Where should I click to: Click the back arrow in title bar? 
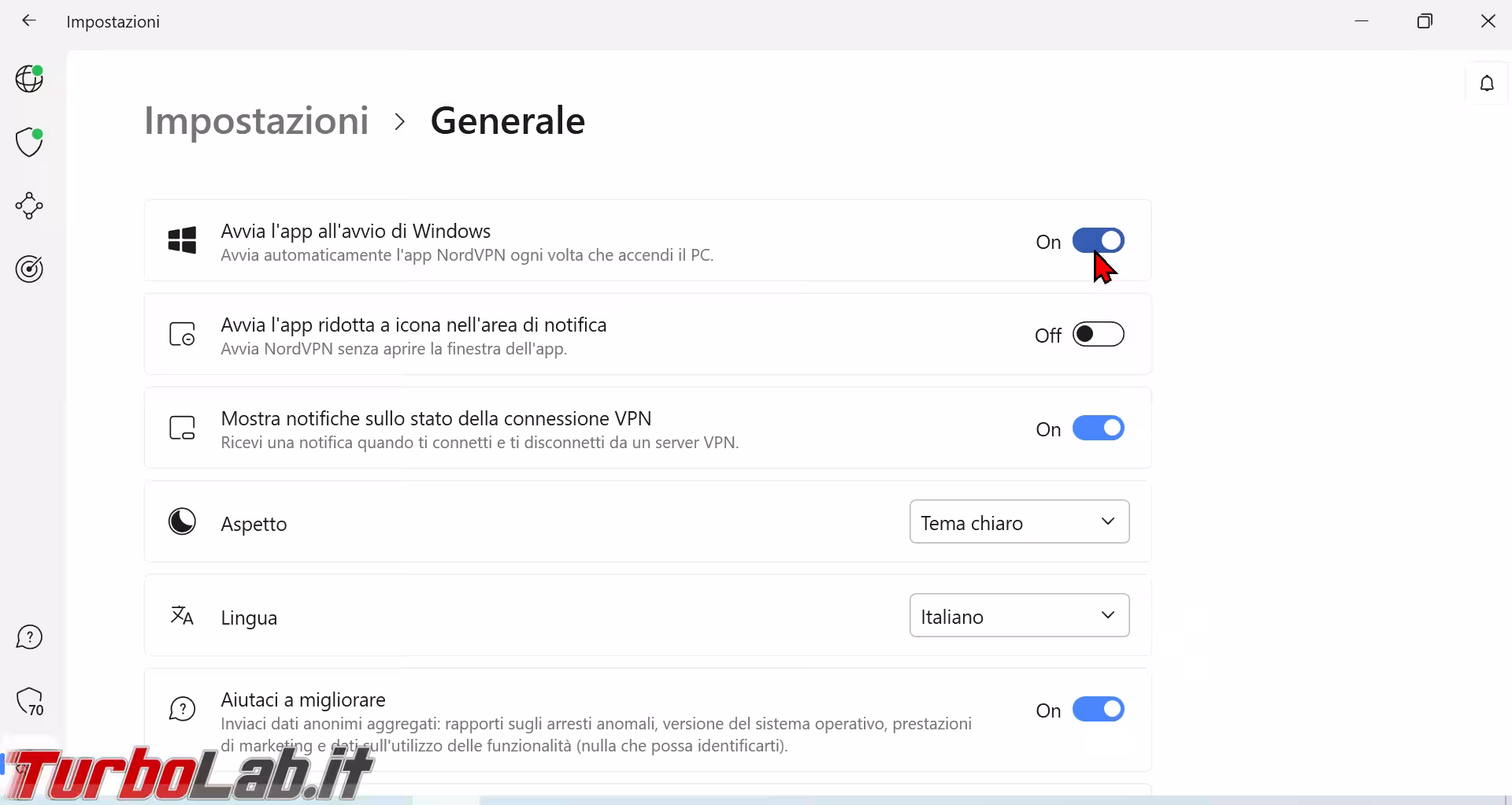(29, 21)
